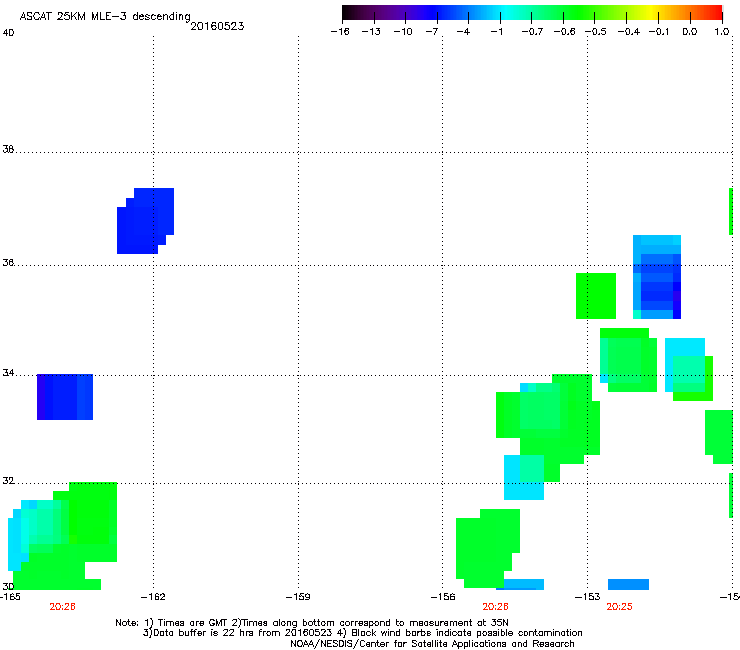This screenshot has height=650, width=740.
Task: Click the -10 color scale label
Action: pos(403,32)
